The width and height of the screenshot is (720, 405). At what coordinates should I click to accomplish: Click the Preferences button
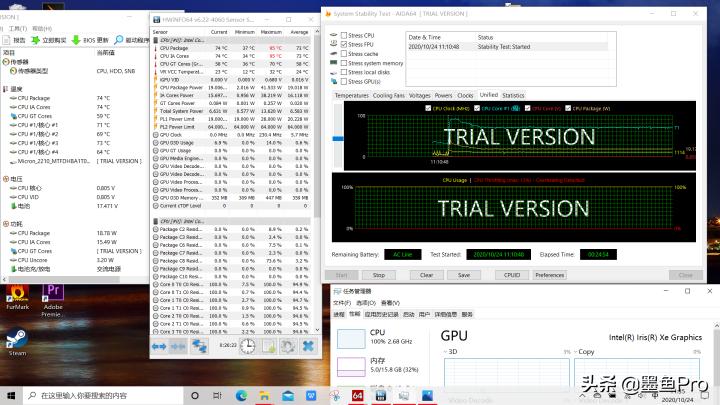pyautogui.click(x=550, y=274)
